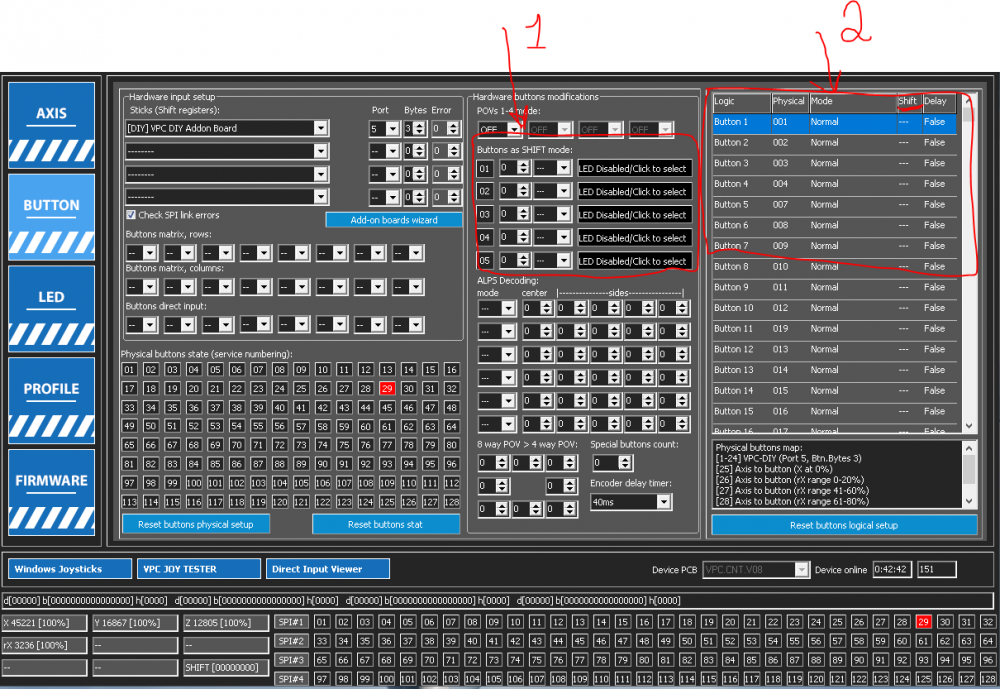Click Reset buttons logical setup
This screenshot has width=1000, height=689.
point(844,525)
